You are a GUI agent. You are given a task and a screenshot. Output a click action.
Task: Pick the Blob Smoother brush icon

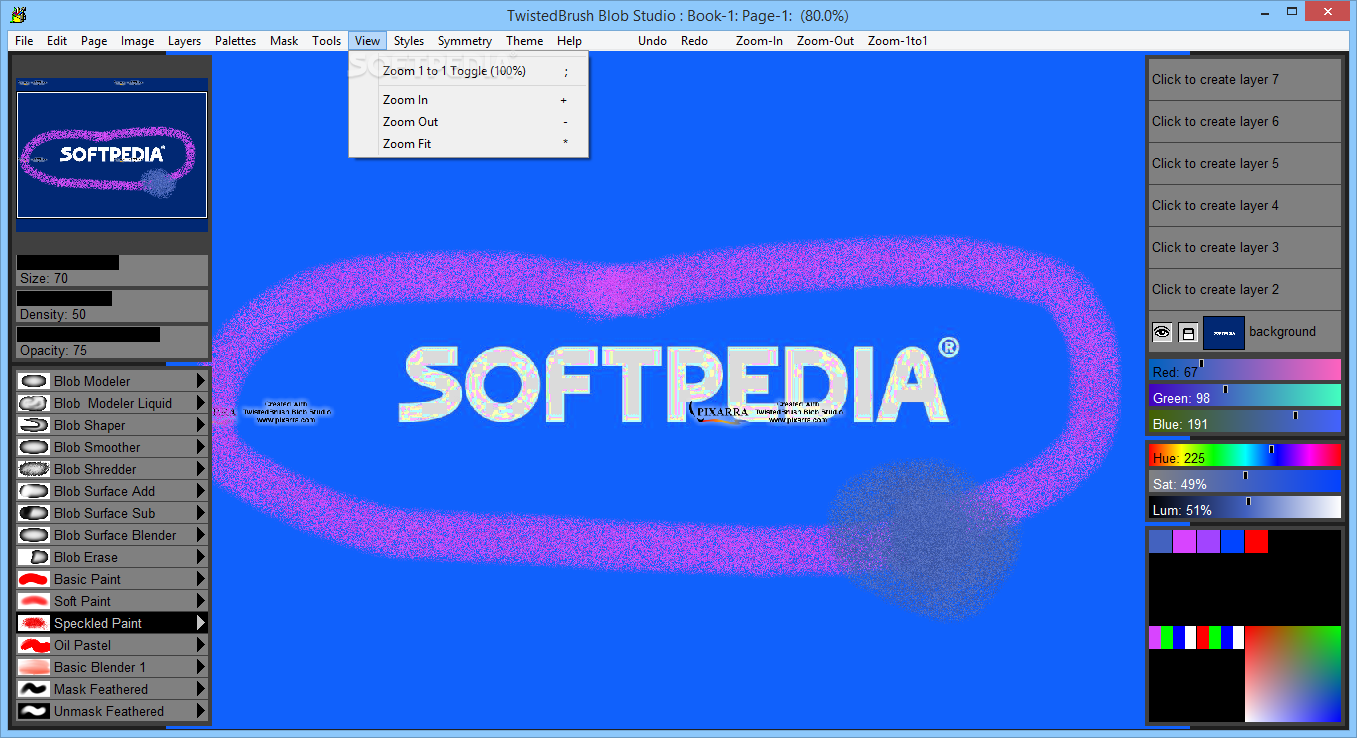[34, 447]
